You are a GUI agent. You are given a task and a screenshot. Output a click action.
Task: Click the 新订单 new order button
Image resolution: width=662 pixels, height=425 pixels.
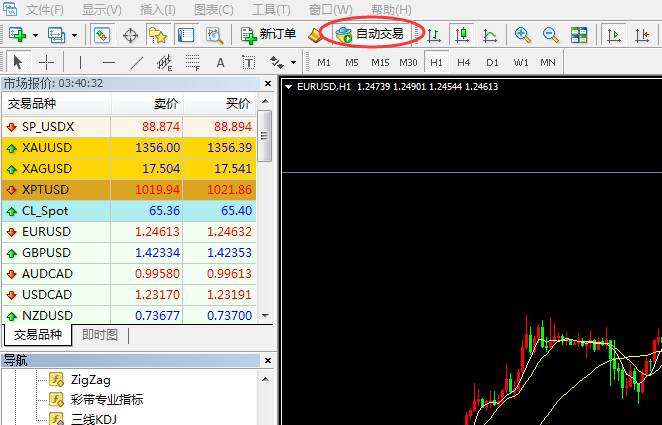268,35
